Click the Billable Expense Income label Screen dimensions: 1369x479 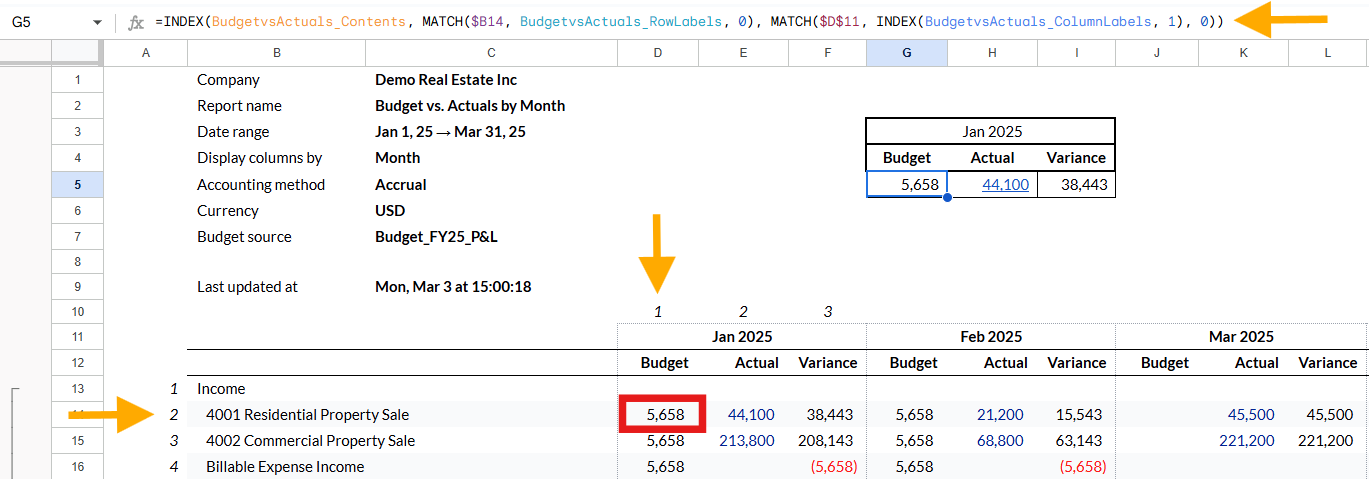285,467
